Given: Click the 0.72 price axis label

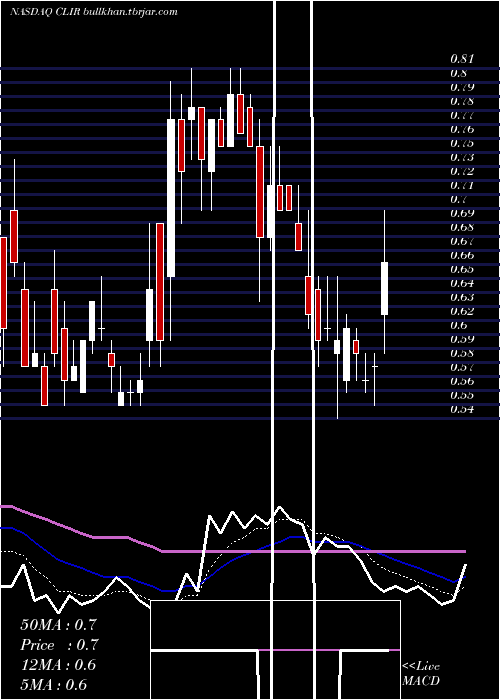Looking at the screenshot, I should [462, 171].
